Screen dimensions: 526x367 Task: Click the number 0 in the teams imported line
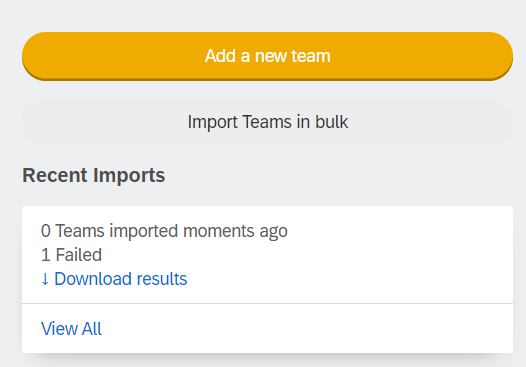pos(46,231)
